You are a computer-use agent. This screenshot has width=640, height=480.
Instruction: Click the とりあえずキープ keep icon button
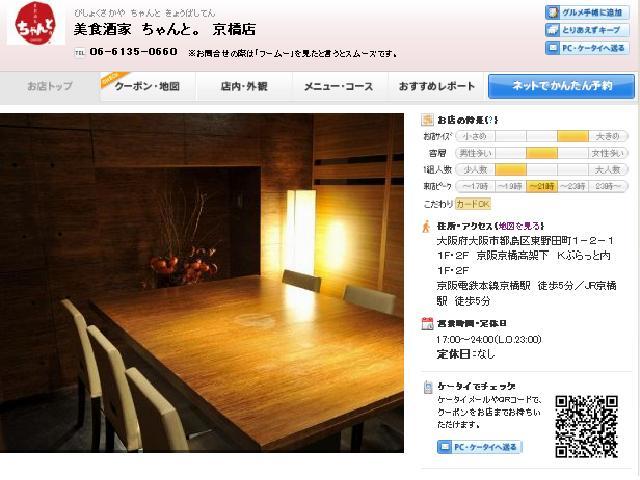(x=587, y=30)
